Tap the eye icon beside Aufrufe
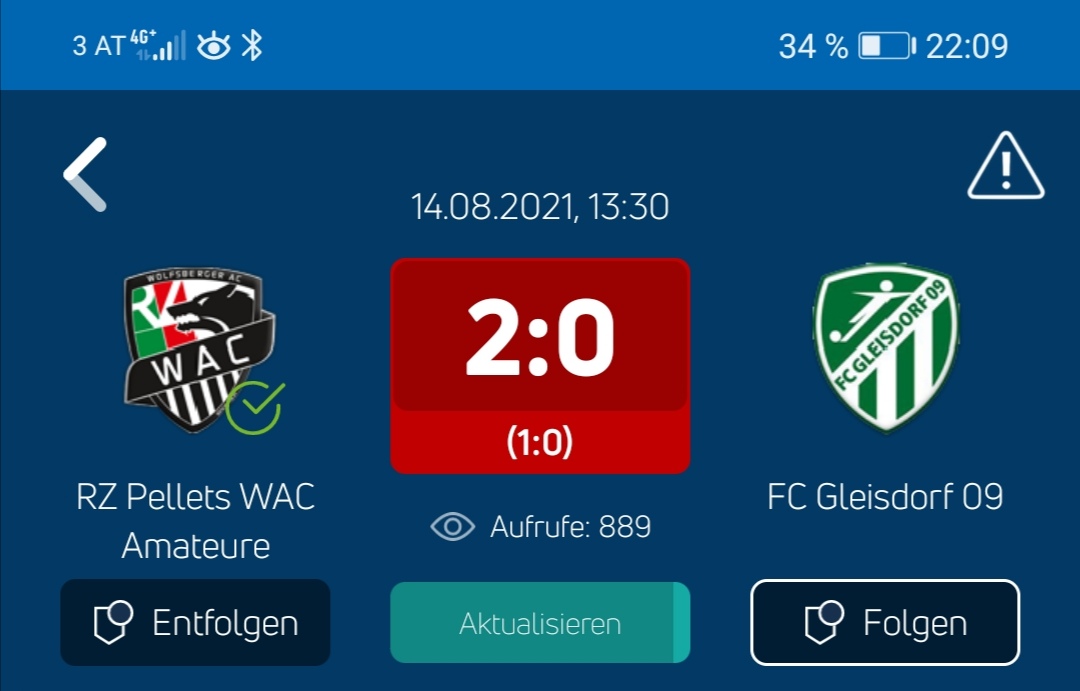1080x691 pixels. pyautogui.click(x=453, y=527)
